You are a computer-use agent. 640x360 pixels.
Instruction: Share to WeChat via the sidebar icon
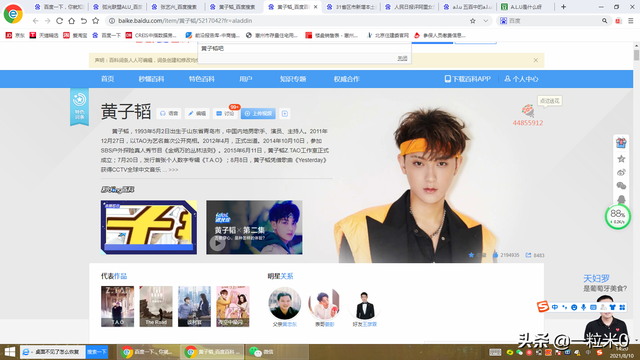pos(621,186)
